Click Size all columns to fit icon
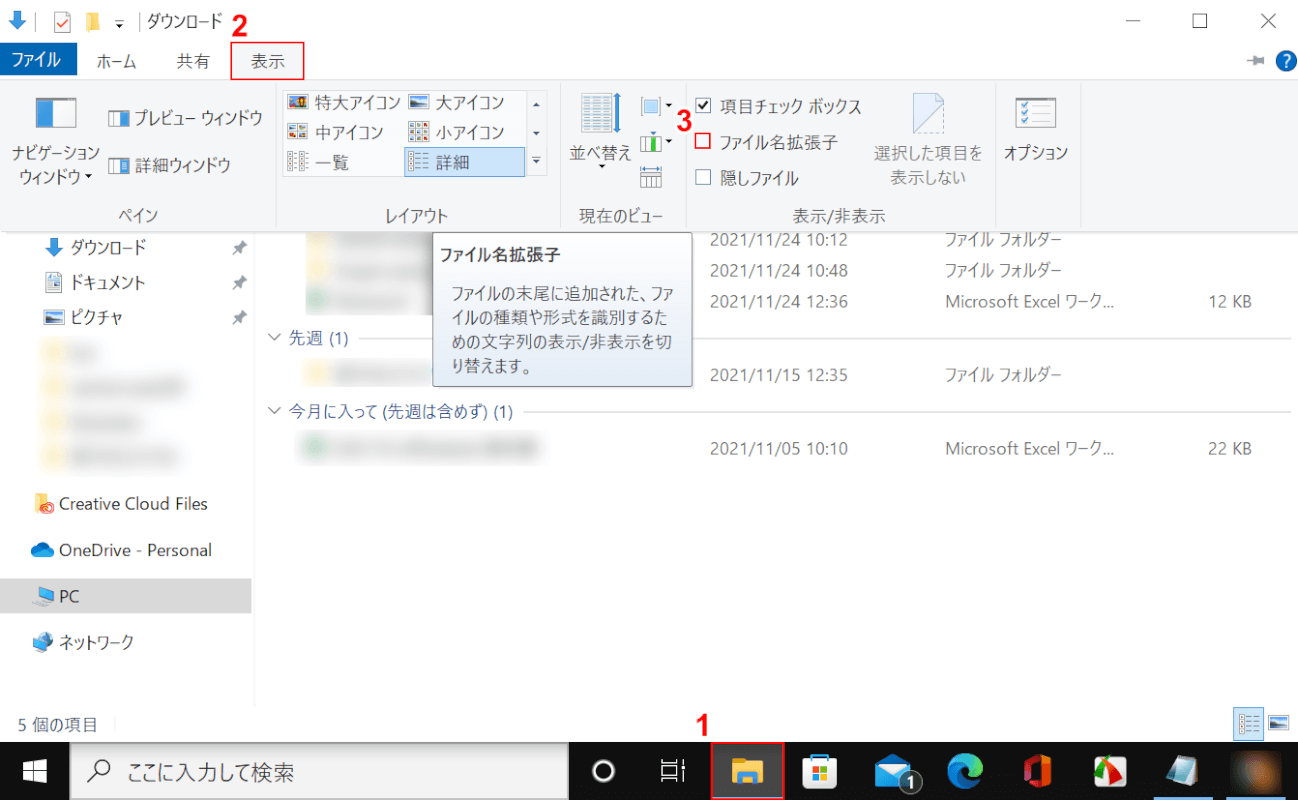1298x800 pixels. 651,178
